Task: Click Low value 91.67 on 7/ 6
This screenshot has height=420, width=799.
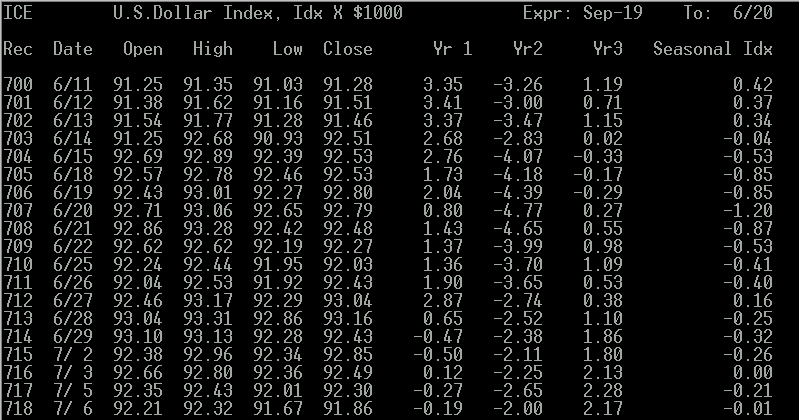Action: tap(278, 408)
